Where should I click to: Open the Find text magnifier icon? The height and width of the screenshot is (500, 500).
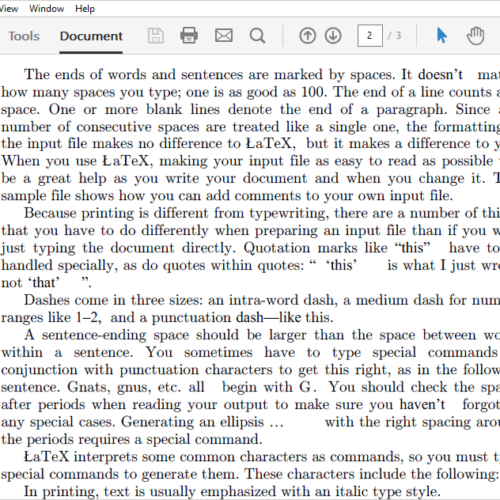pos(257,36)
